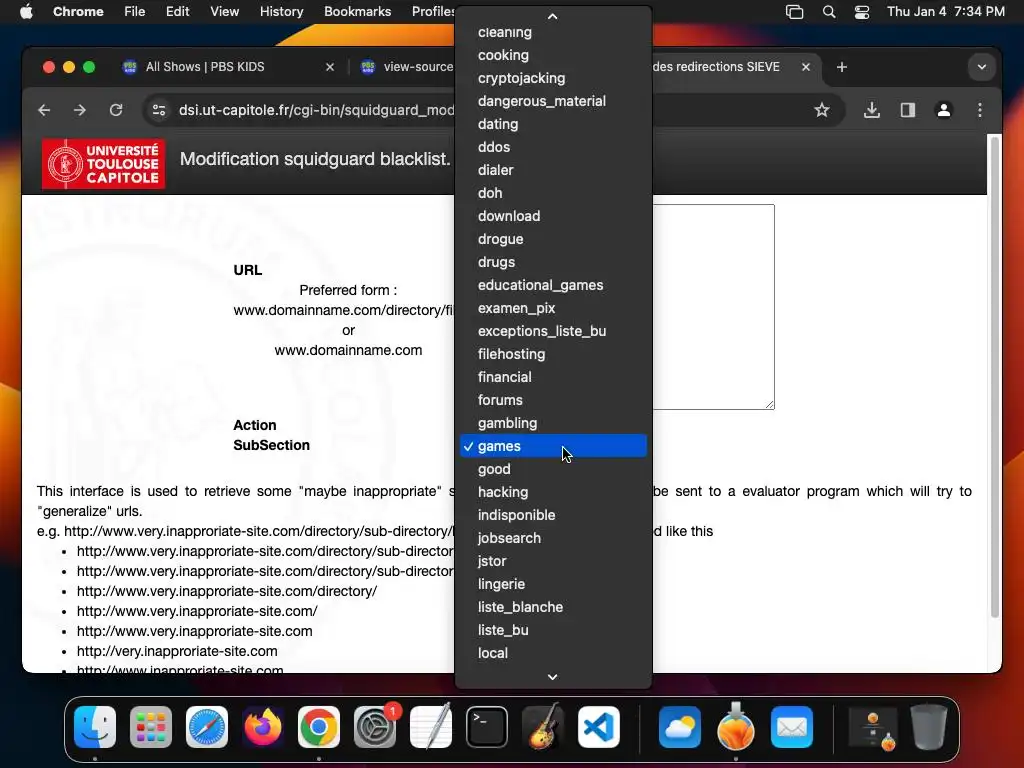This screenshot has width=1024, height=768.
Task: Select the checked 'games' option
Action: 553,446
